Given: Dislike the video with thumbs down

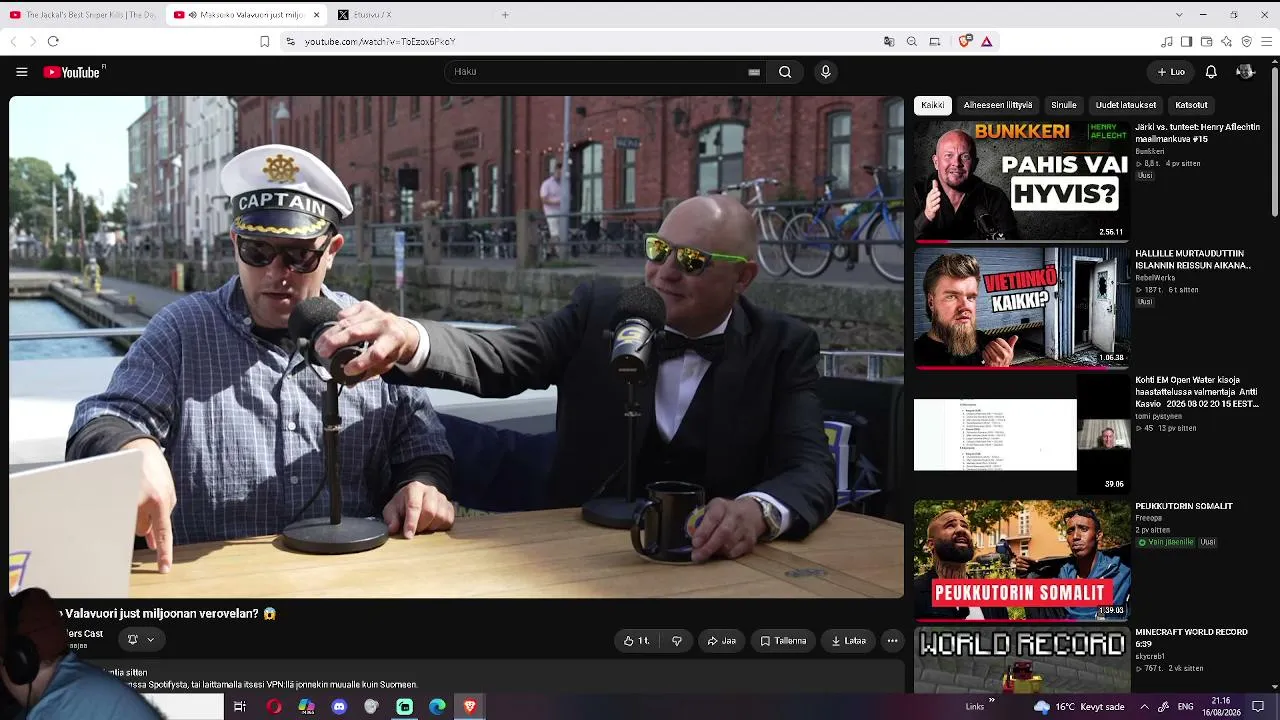Looking at the screenshot, I should tap(677, 641).
